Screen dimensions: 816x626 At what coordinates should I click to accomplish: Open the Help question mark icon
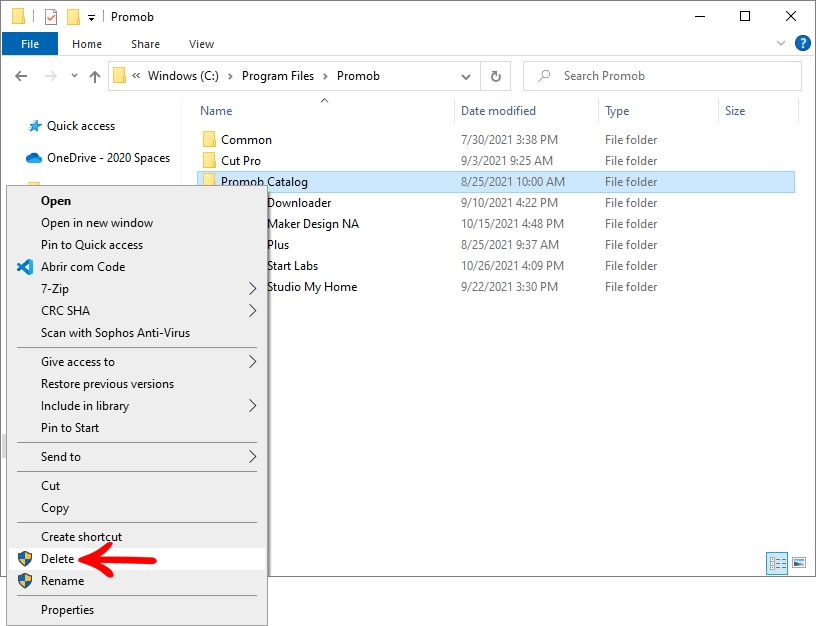click(x=802, y=43)
